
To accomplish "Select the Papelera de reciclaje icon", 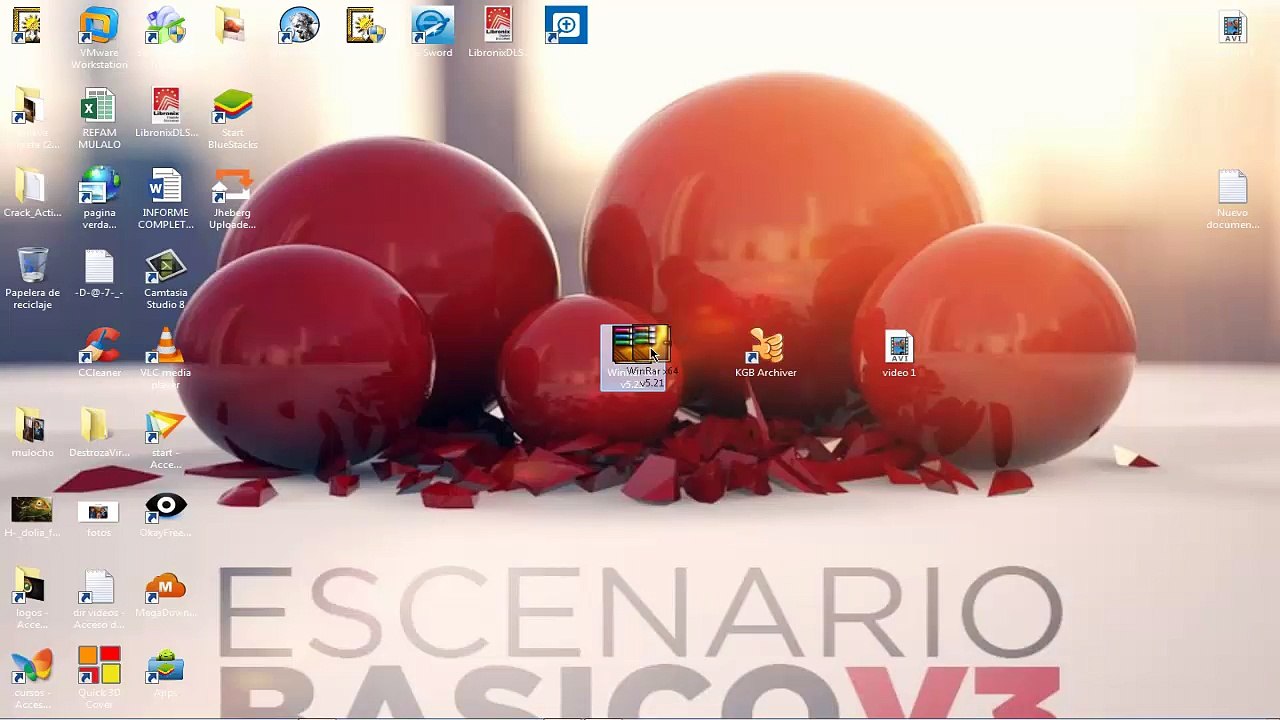I will [x=32, y=279].
